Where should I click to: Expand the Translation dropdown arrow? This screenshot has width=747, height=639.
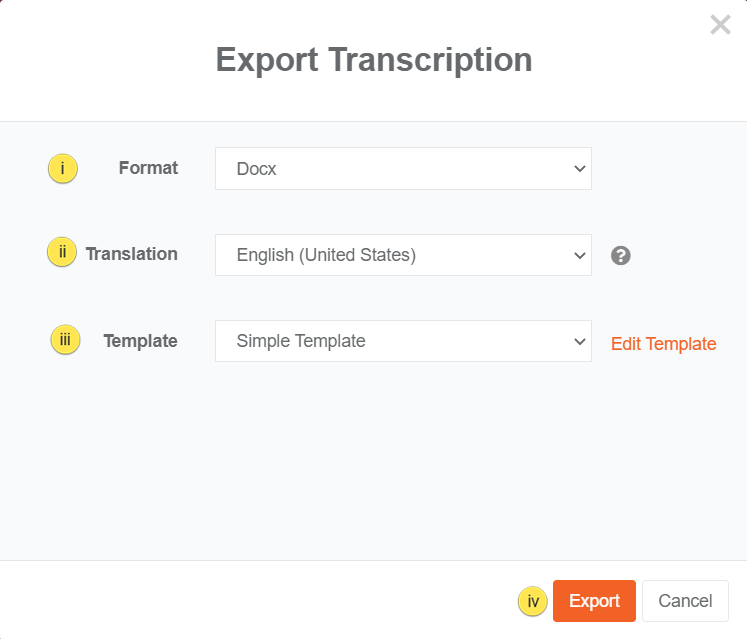click(579, 255)
